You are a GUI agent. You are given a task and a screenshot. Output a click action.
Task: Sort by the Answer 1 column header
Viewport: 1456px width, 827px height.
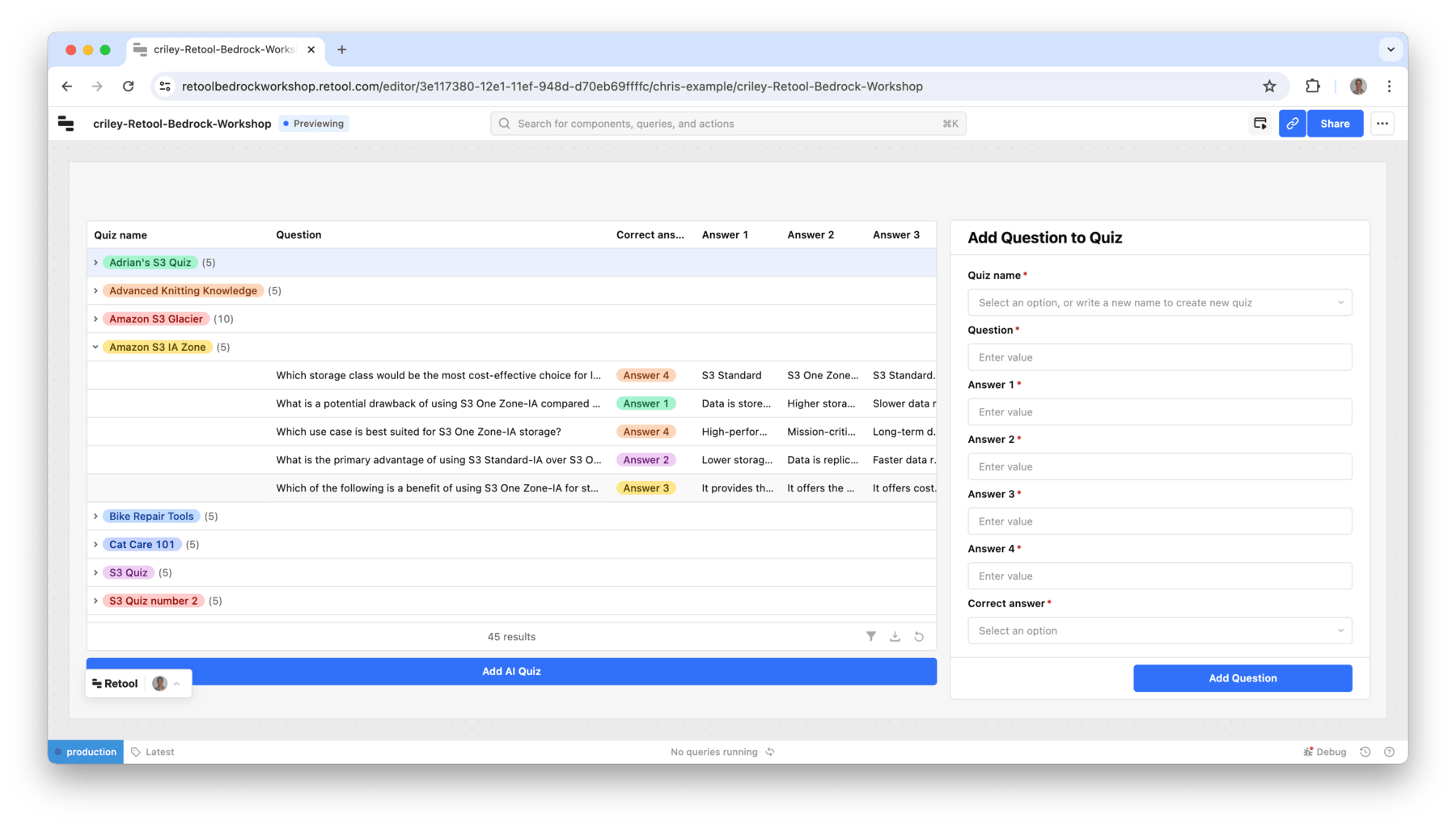tap(725, 235)
